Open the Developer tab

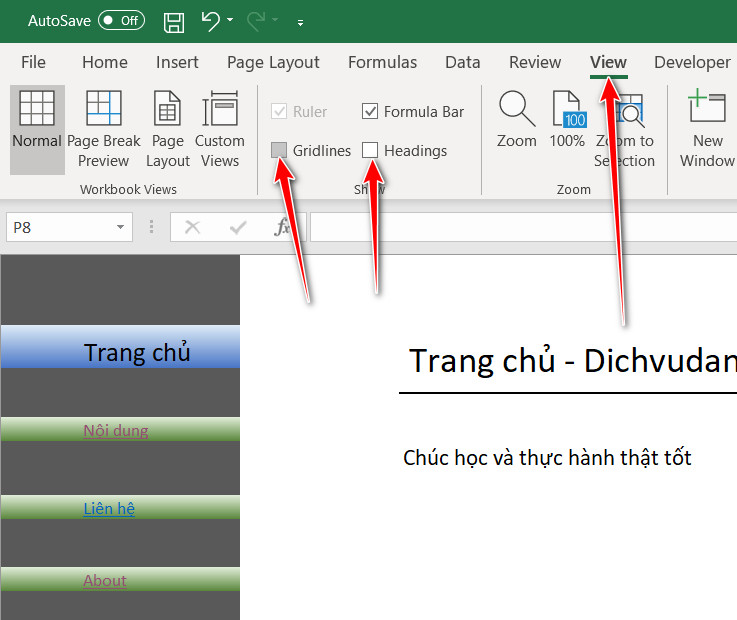tap(692, 62)
